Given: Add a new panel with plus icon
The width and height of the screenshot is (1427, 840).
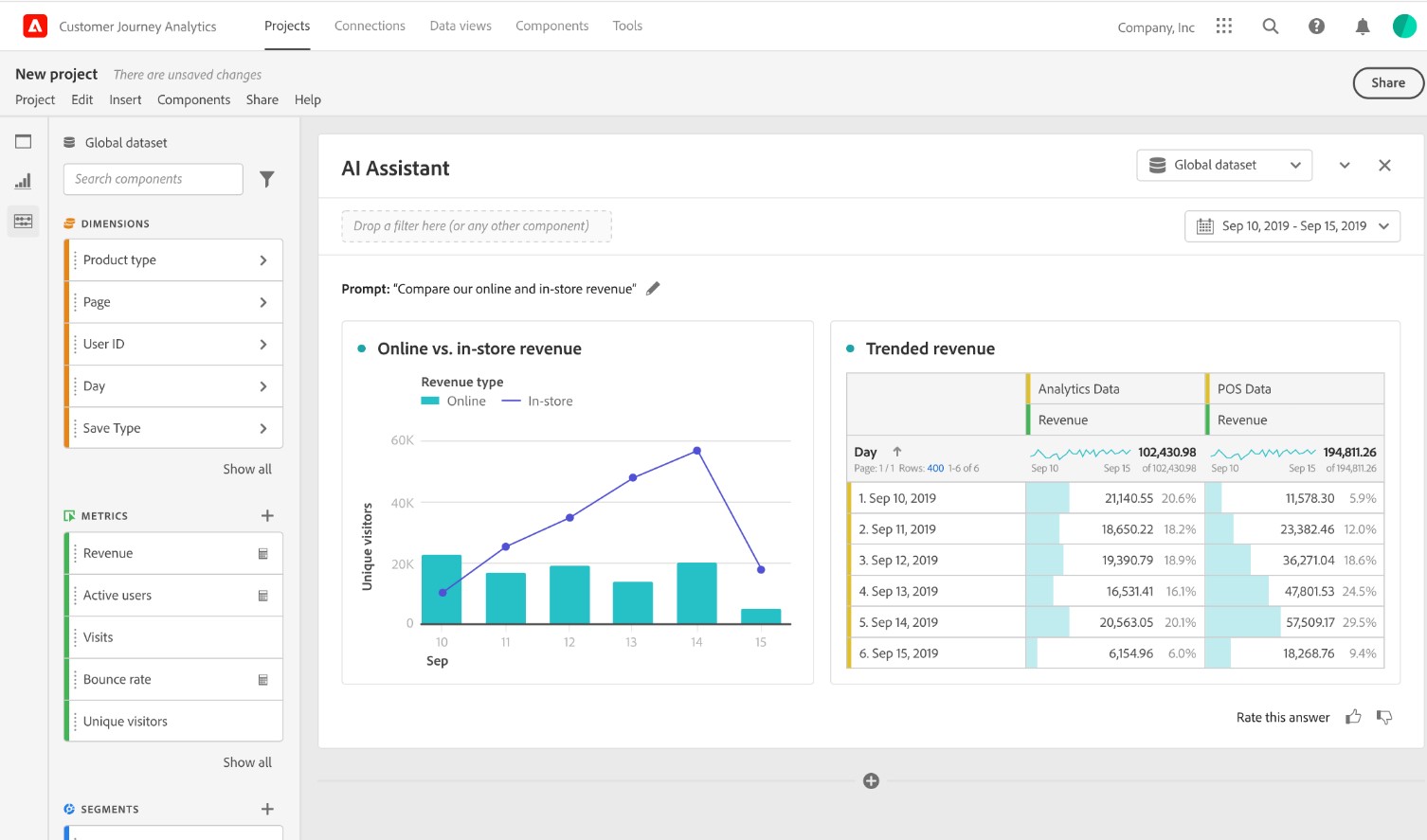Looking at the screenshot, I should [x=871, y=781].
